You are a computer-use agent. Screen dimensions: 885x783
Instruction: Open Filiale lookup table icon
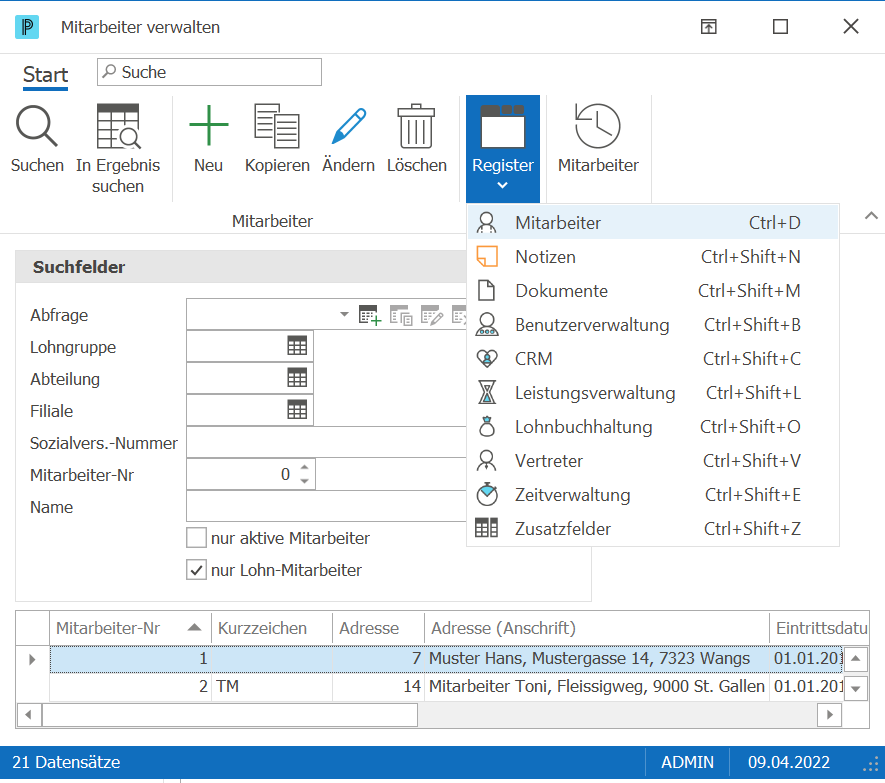pyautogui.click(x=297, y=410)
